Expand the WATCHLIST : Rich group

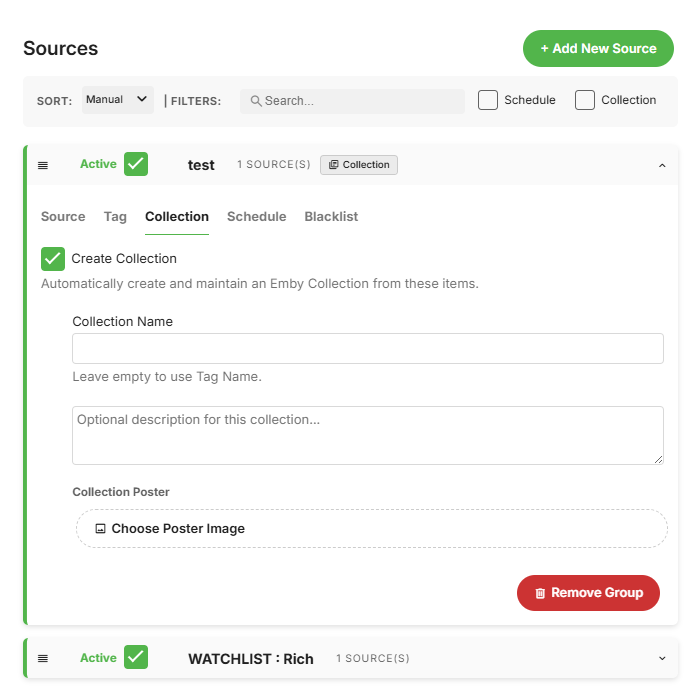coord(662,658)
